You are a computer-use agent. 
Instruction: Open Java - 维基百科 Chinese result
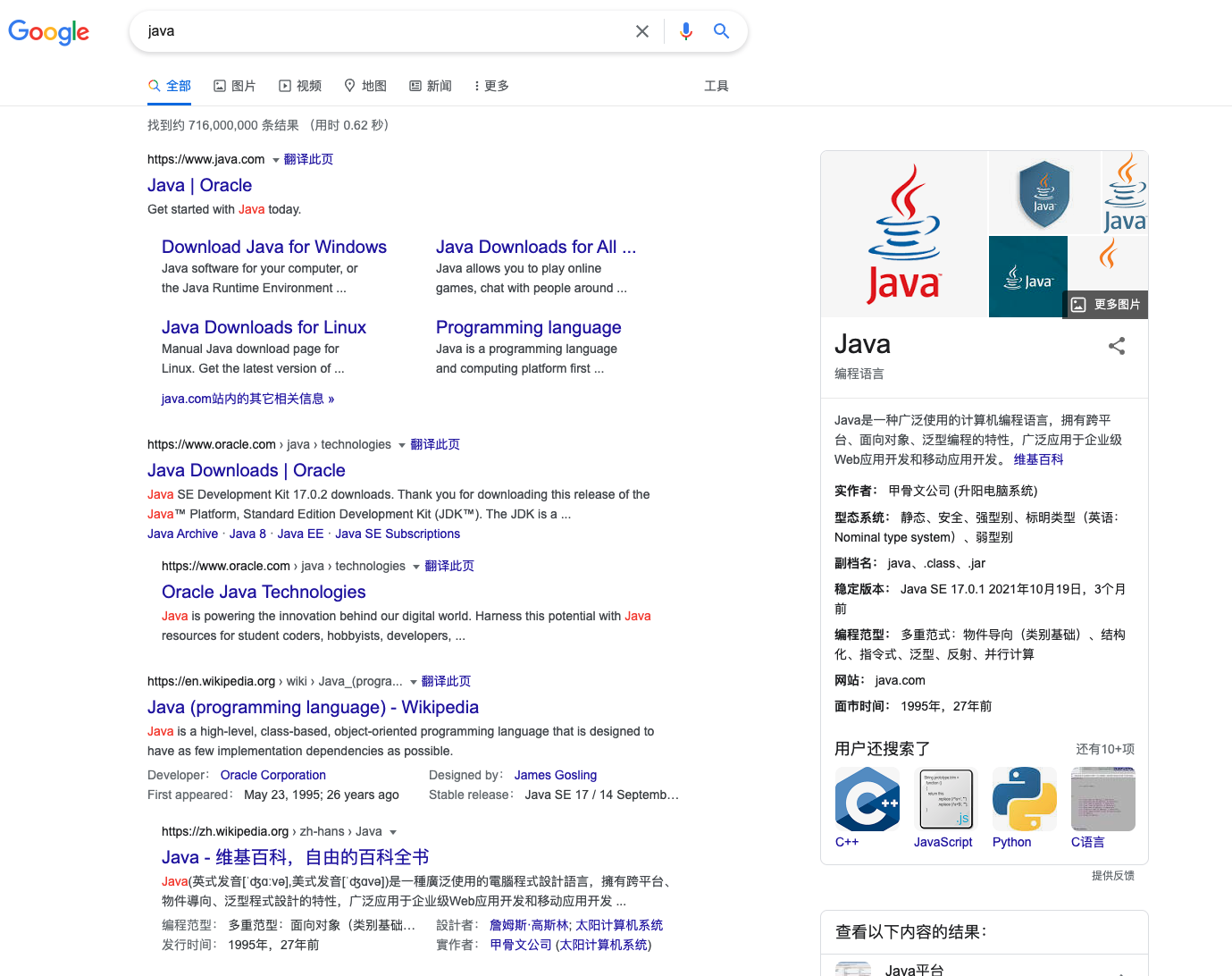coord(296,857)
